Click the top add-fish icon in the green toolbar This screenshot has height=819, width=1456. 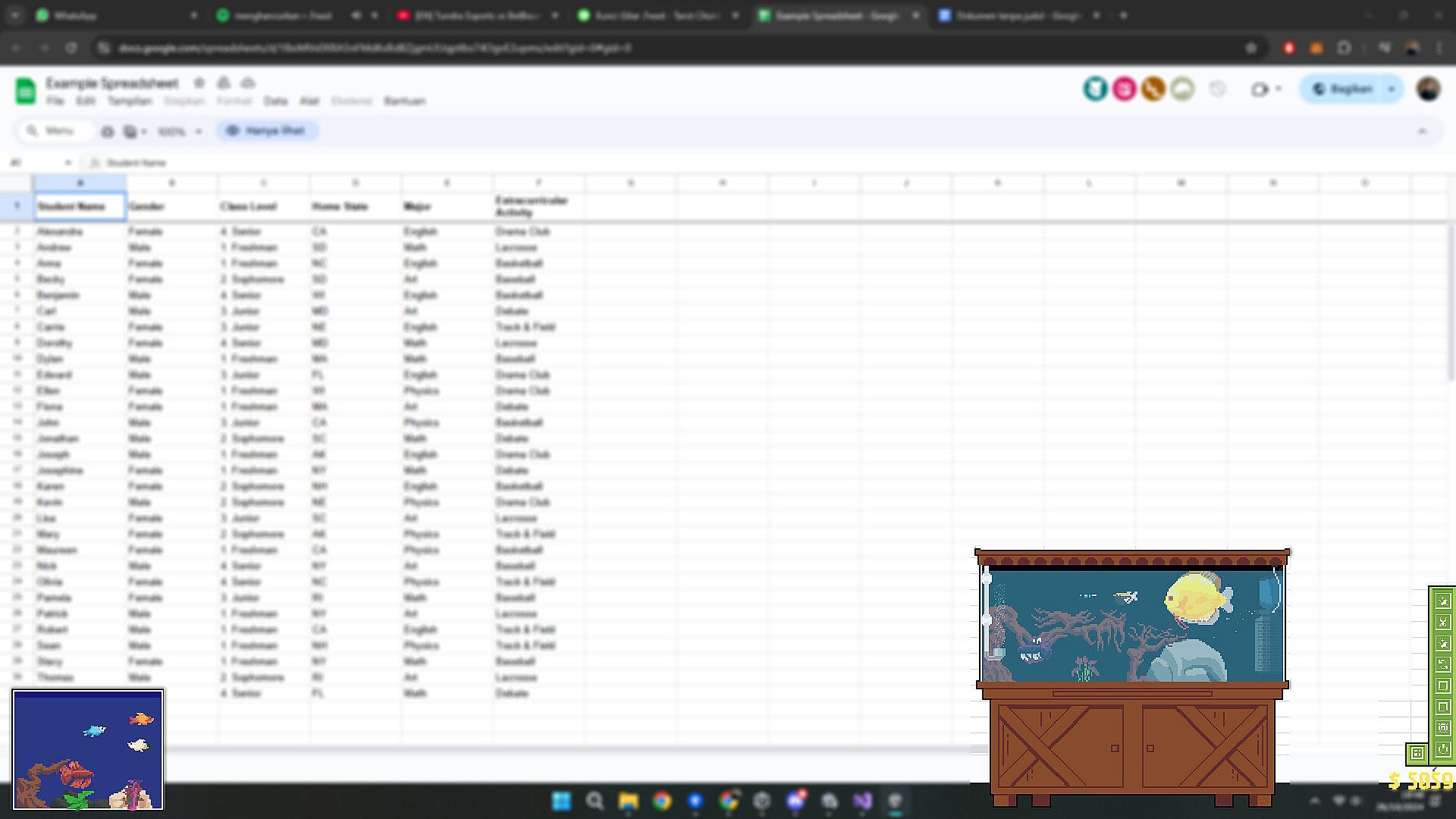pos(1442,601)
